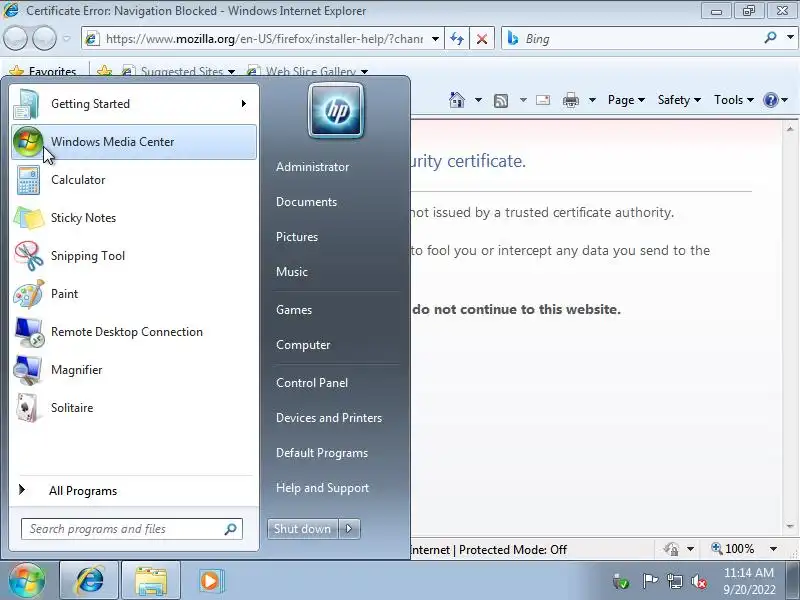Open the search provider dropdown arrow
800x600 pixels.
[790, 37]
